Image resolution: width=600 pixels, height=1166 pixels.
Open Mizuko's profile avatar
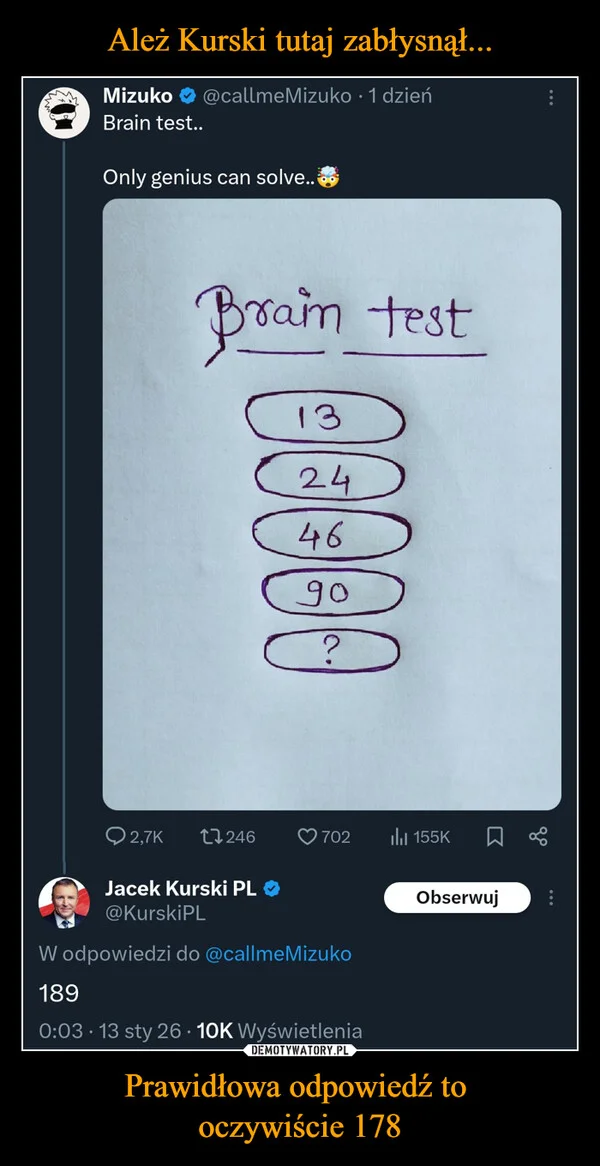pyautogui.click(x=58, y=113)
